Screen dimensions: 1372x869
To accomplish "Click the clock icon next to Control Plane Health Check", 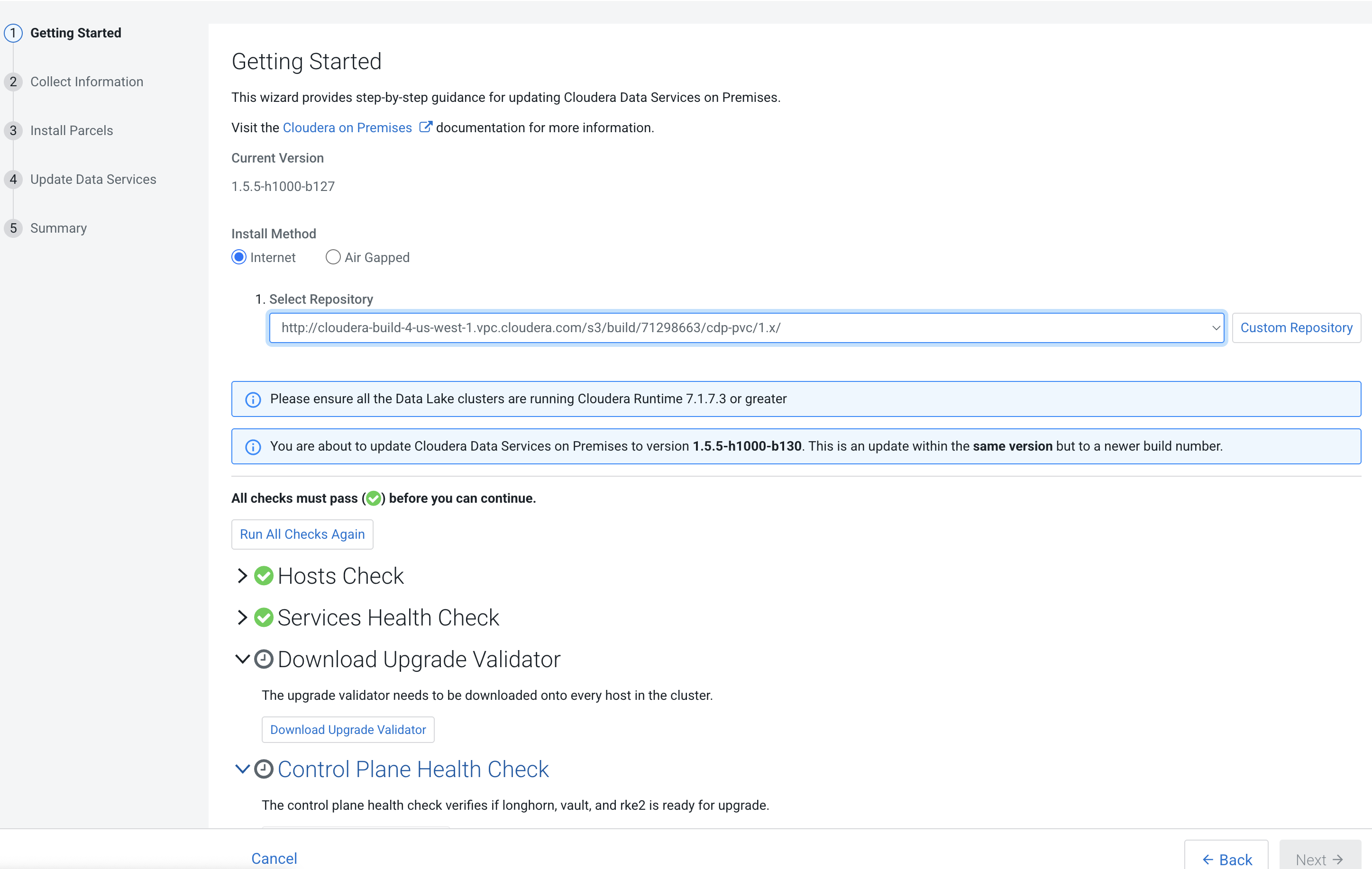I will [263, 769].
